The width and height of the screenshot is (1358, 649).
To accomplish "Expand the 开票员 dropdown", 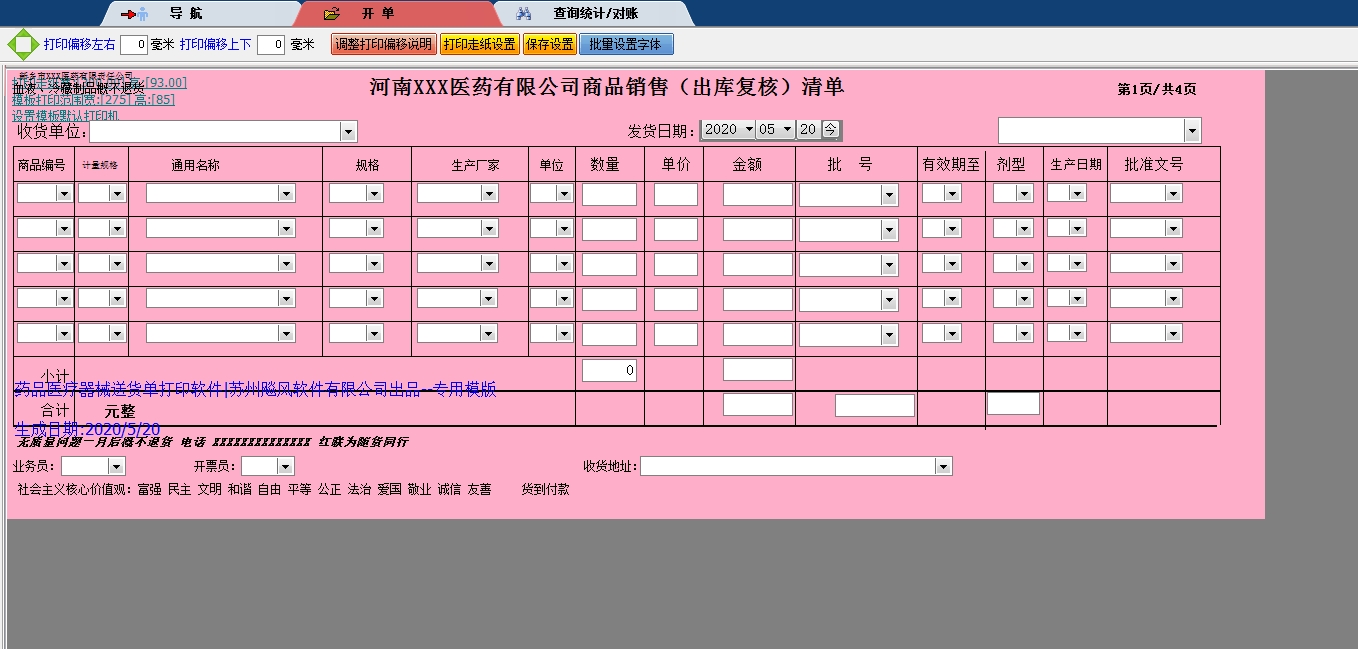I will click(x=285, y=466).
